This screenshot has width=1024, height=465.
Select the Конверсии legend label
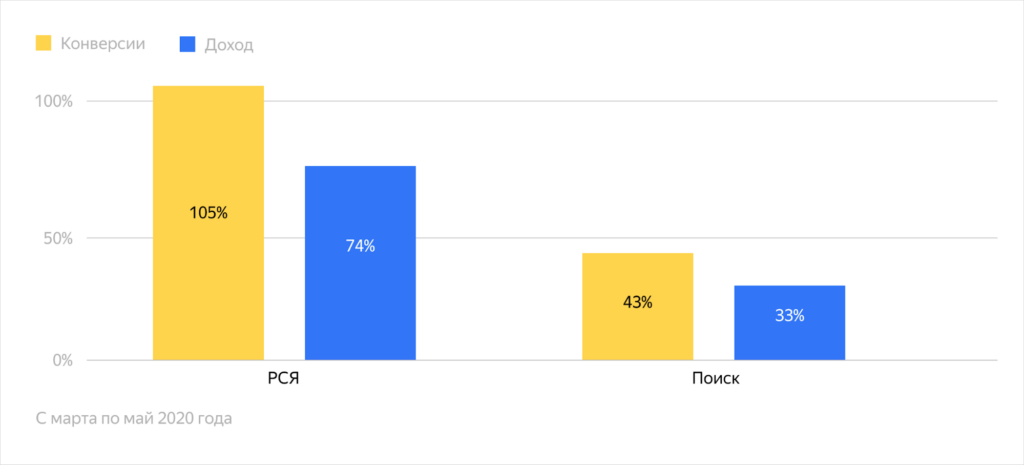pos(102,43)
